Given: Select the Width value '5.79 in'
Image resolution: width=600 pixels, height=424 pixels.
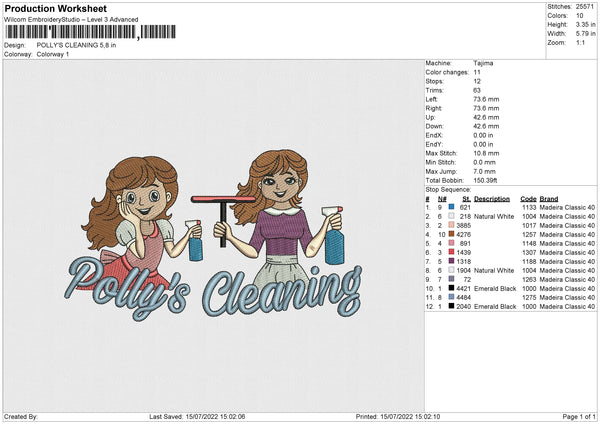Looking at the screenshot, I should point(585,34).
